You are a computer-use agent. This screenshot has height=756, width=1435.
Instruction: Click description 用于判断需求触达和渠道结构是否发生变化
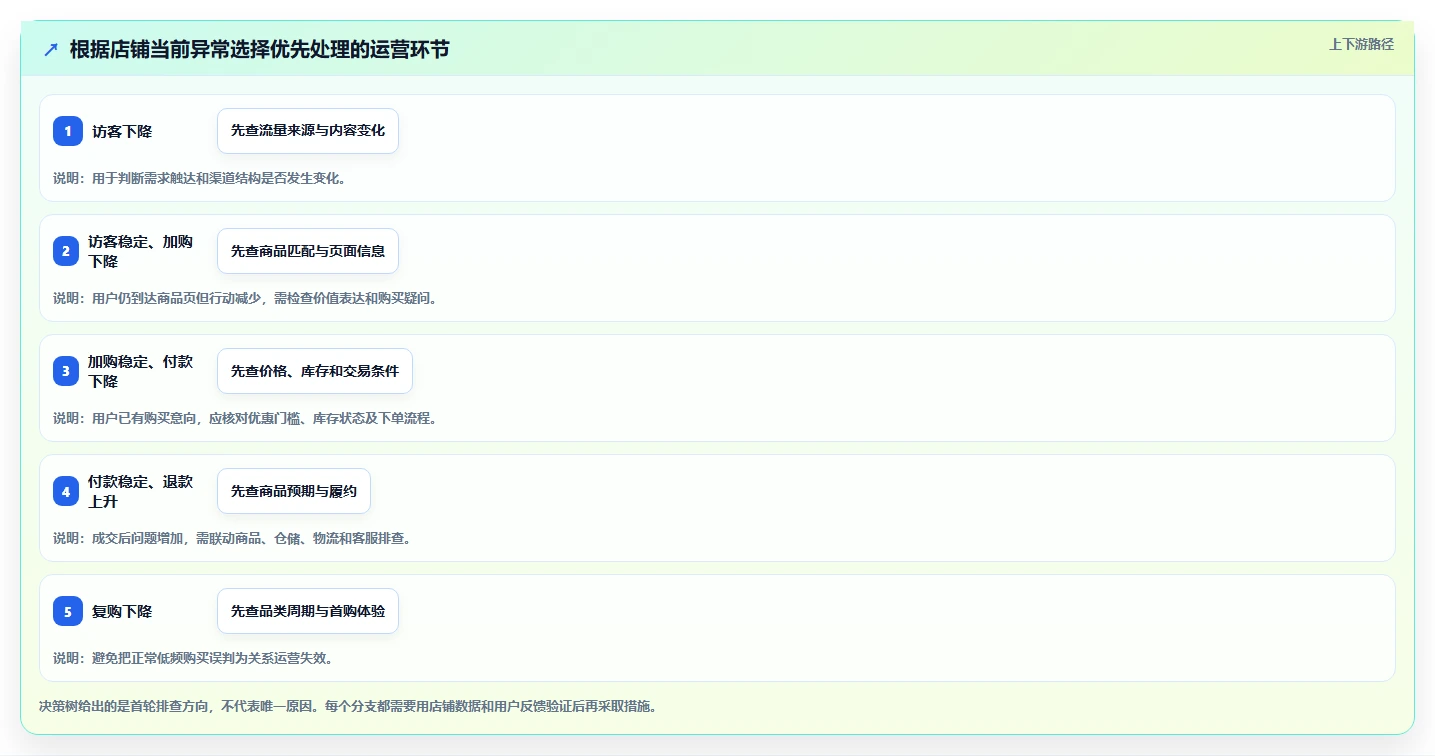[x=199, y=178]
